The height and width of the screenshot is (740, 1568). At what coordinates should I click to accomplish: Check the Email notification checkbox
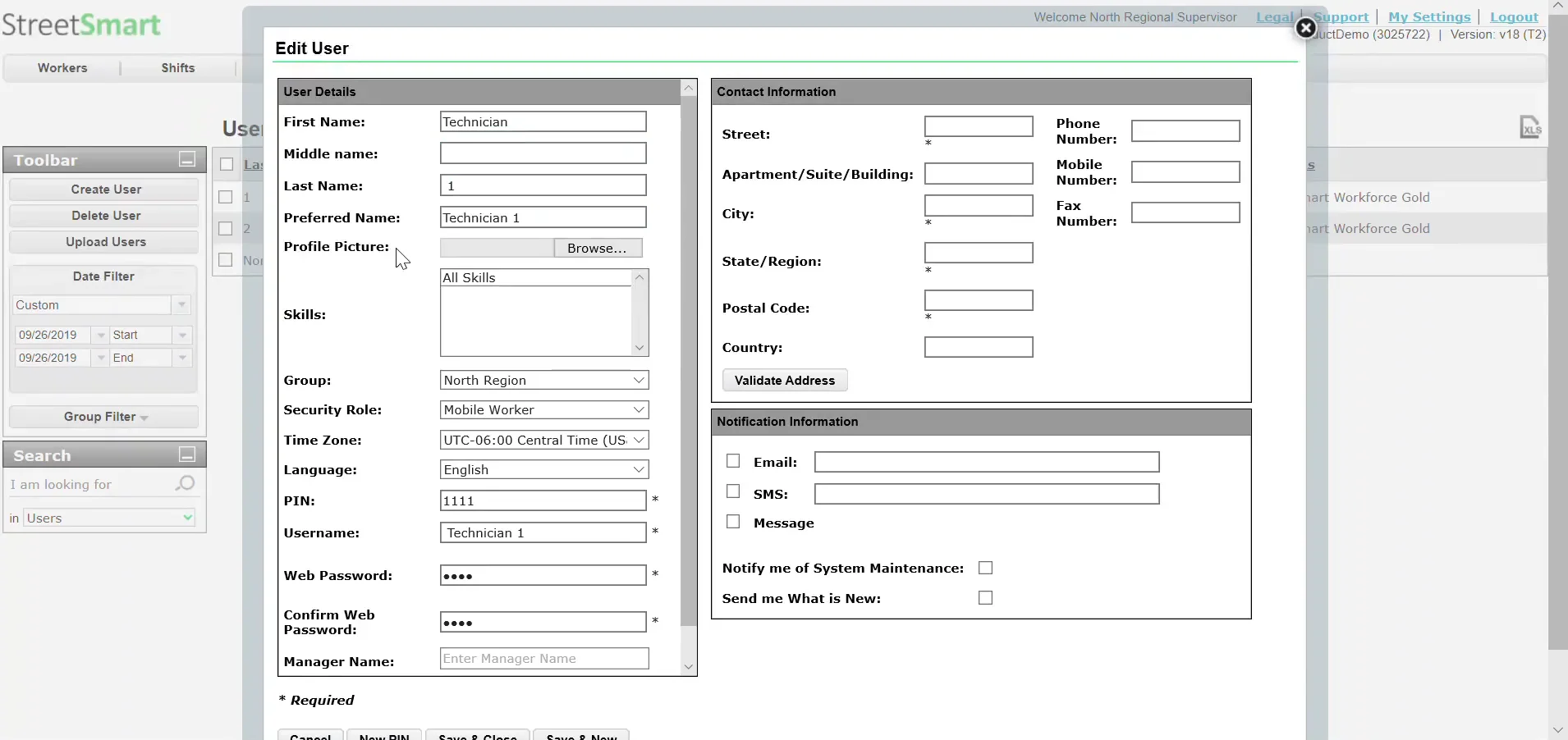coord(733,461)
